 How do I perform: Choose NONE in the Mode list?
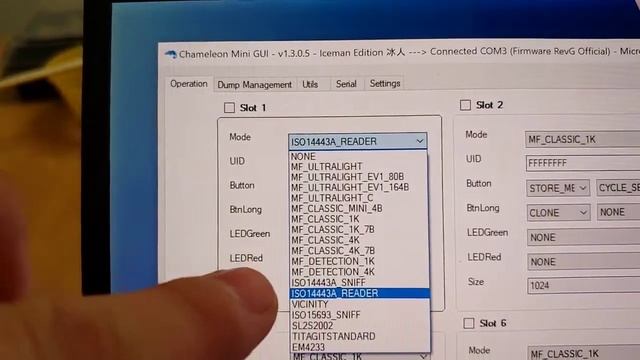coord(359,157)
